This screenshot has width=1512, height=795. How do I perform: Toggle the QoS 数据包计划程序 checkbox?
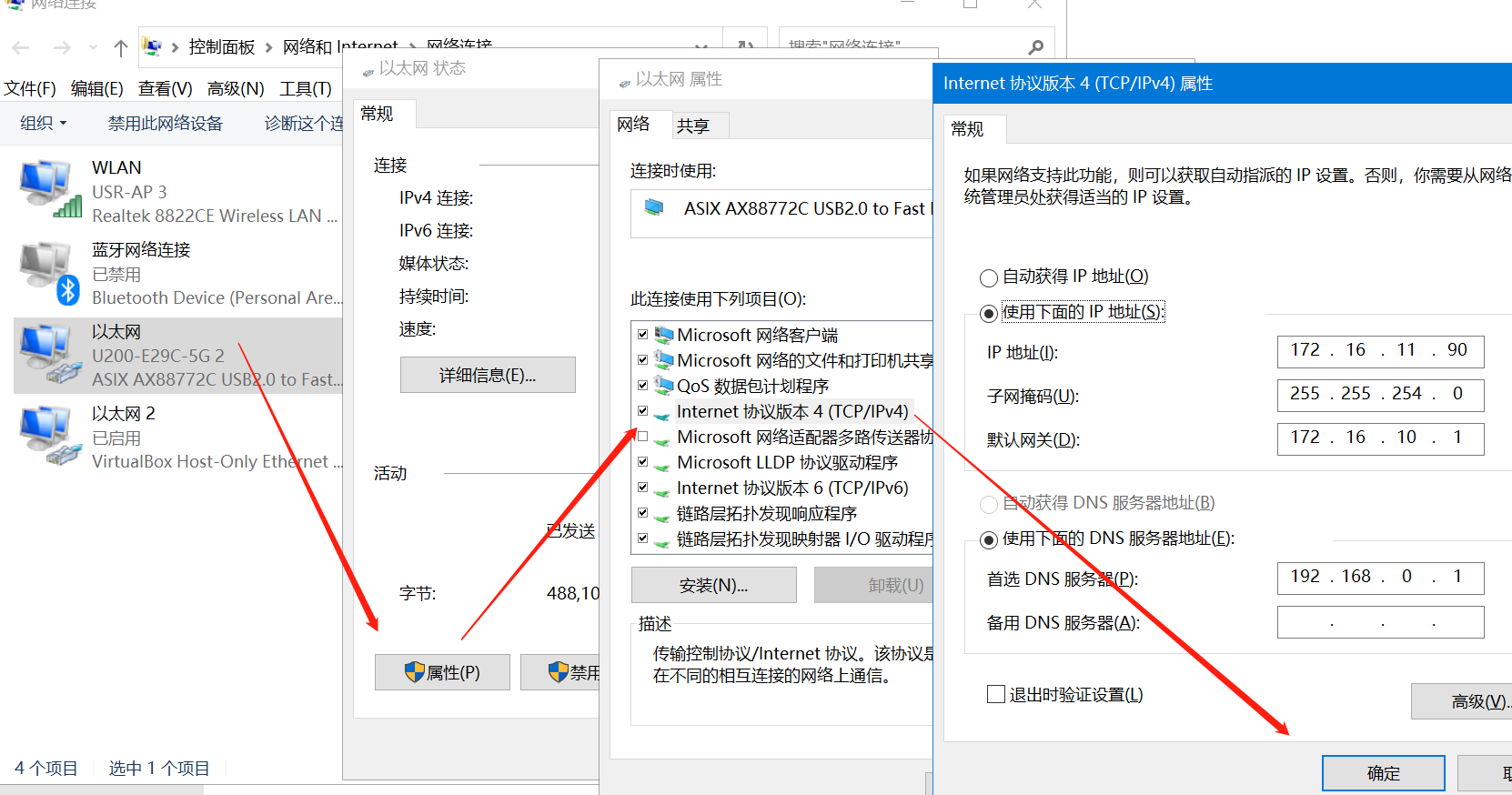[x=643, y=386]
